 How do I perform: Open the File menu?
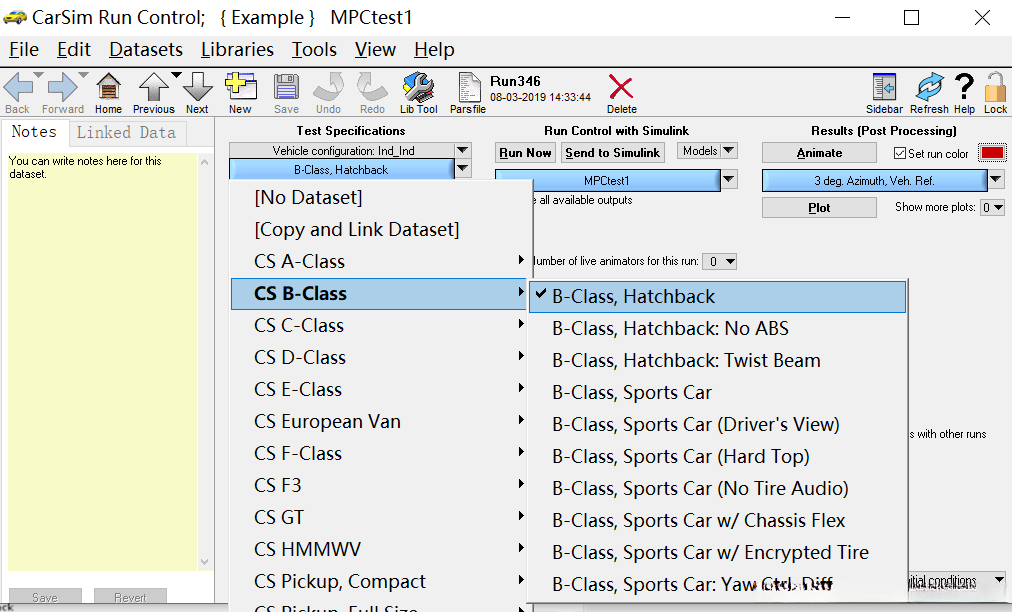coord(24,50)
